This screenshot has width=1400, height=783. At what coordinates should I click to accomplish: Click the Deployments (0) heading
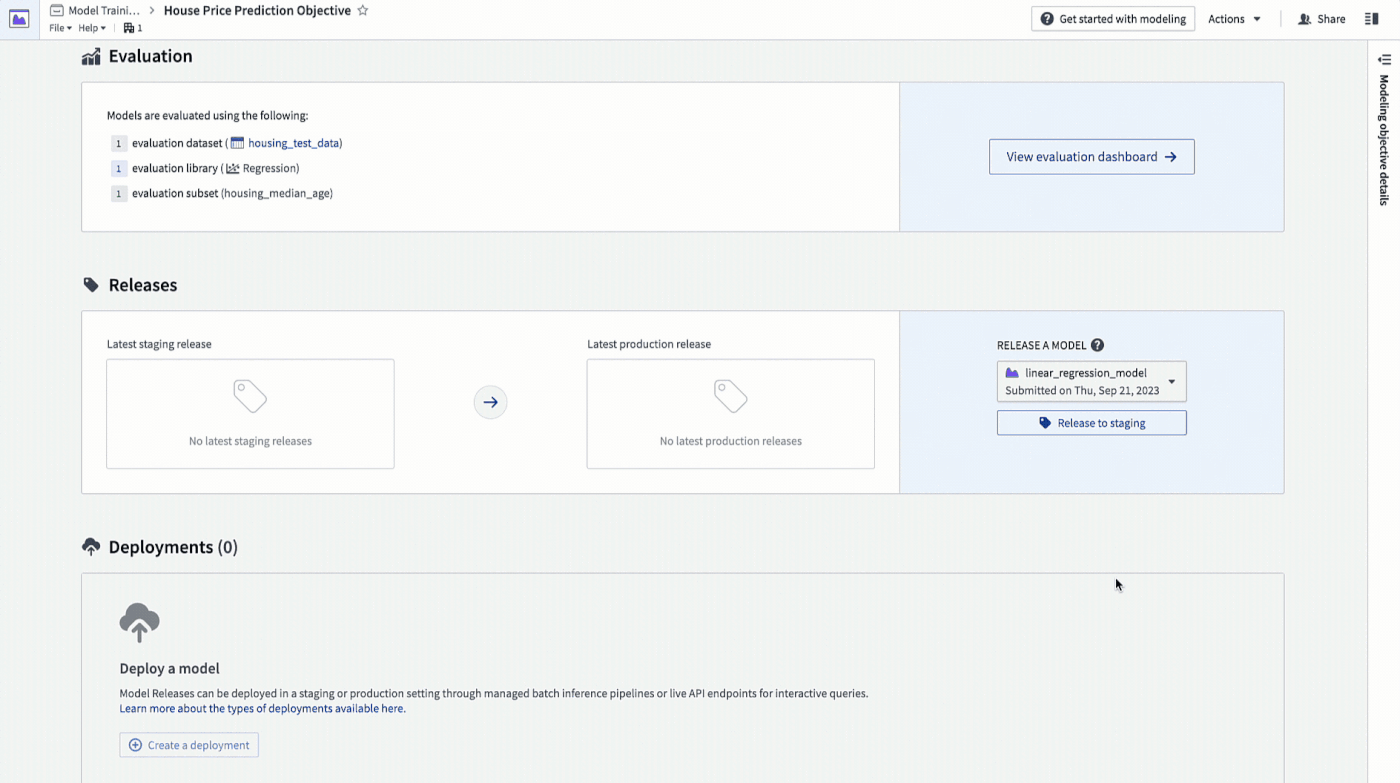point(173,547)
